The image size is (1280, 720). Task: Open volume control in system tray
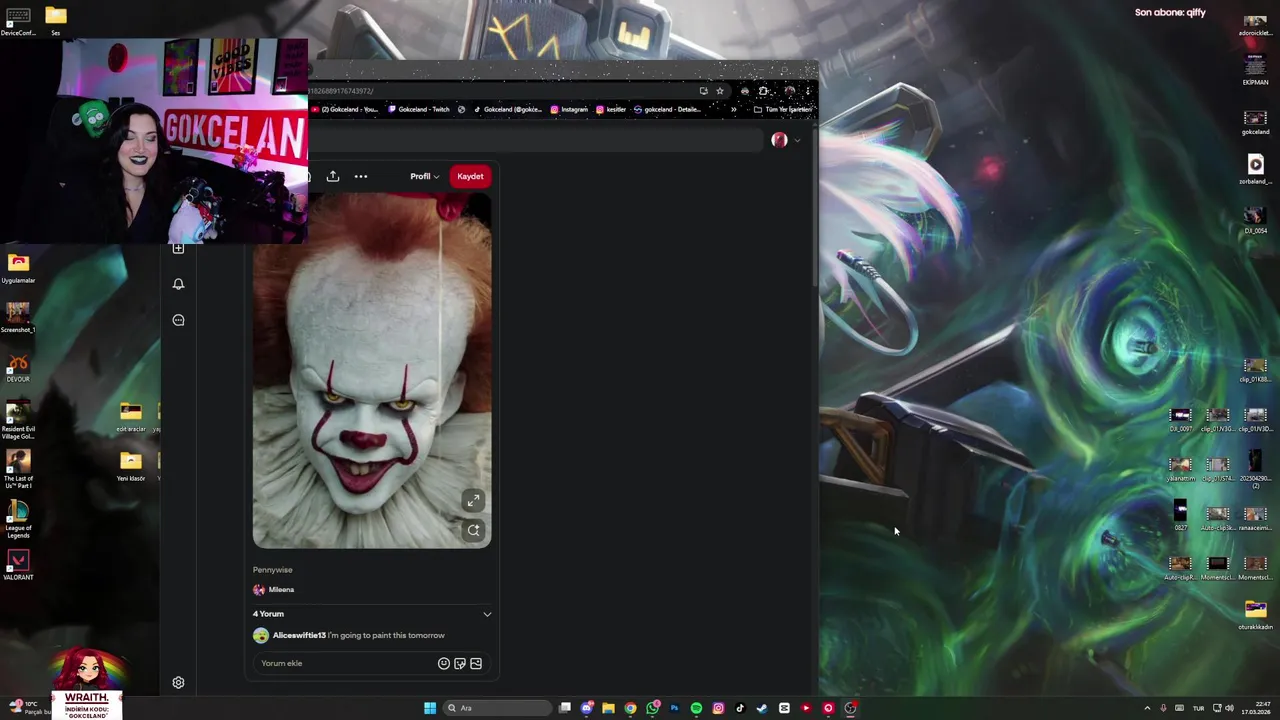point(1229,708)
